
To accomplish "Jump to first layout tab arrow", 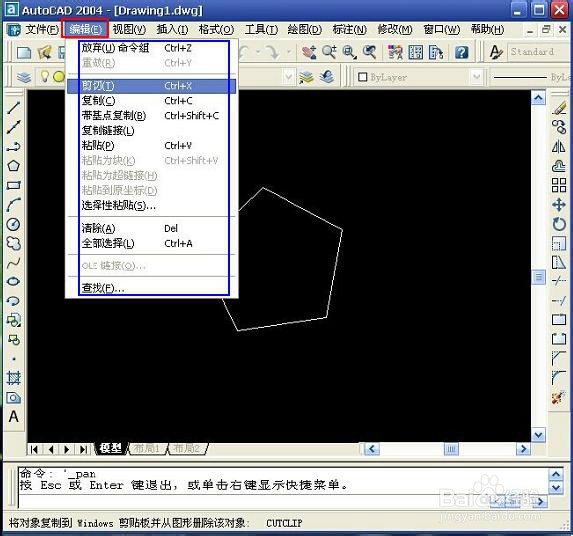I will coord(34,449).
